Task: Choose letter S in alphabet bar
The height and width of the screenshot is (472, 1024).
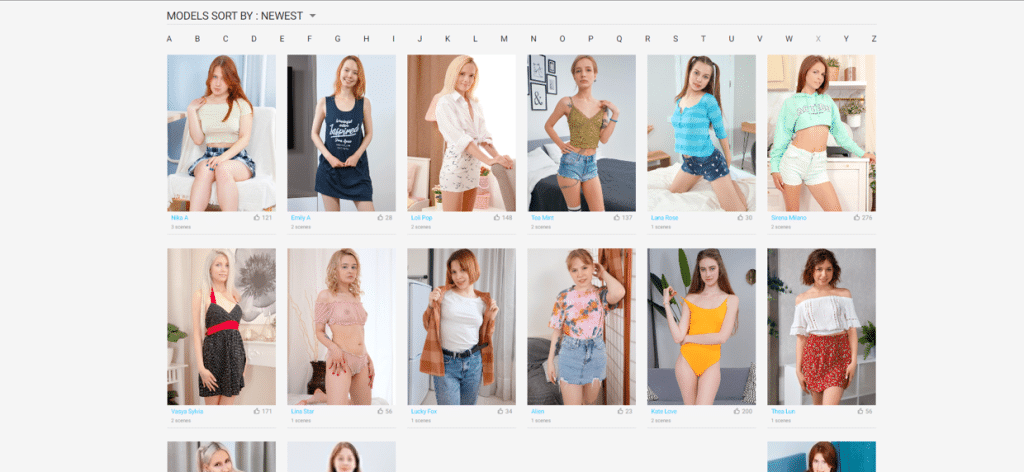Action: 675,39
